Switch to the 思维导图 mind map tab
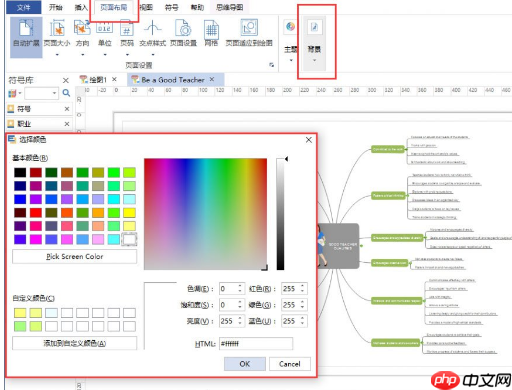Screen dimensions: 512x390 pyautogui.click(x=229, y=7)
